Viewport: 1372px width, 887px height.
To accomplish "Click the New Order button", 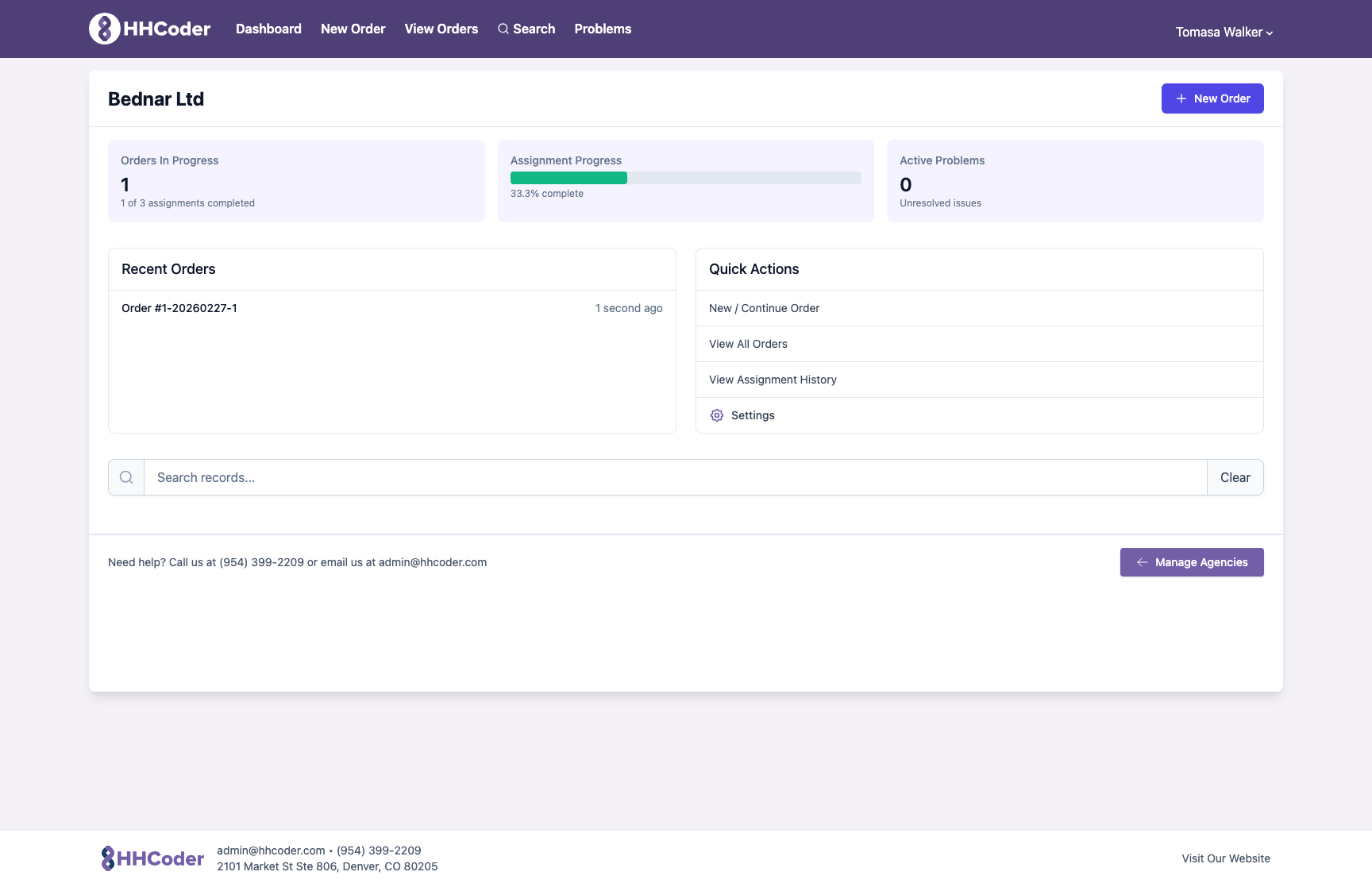I will [x=1212, y=98].
